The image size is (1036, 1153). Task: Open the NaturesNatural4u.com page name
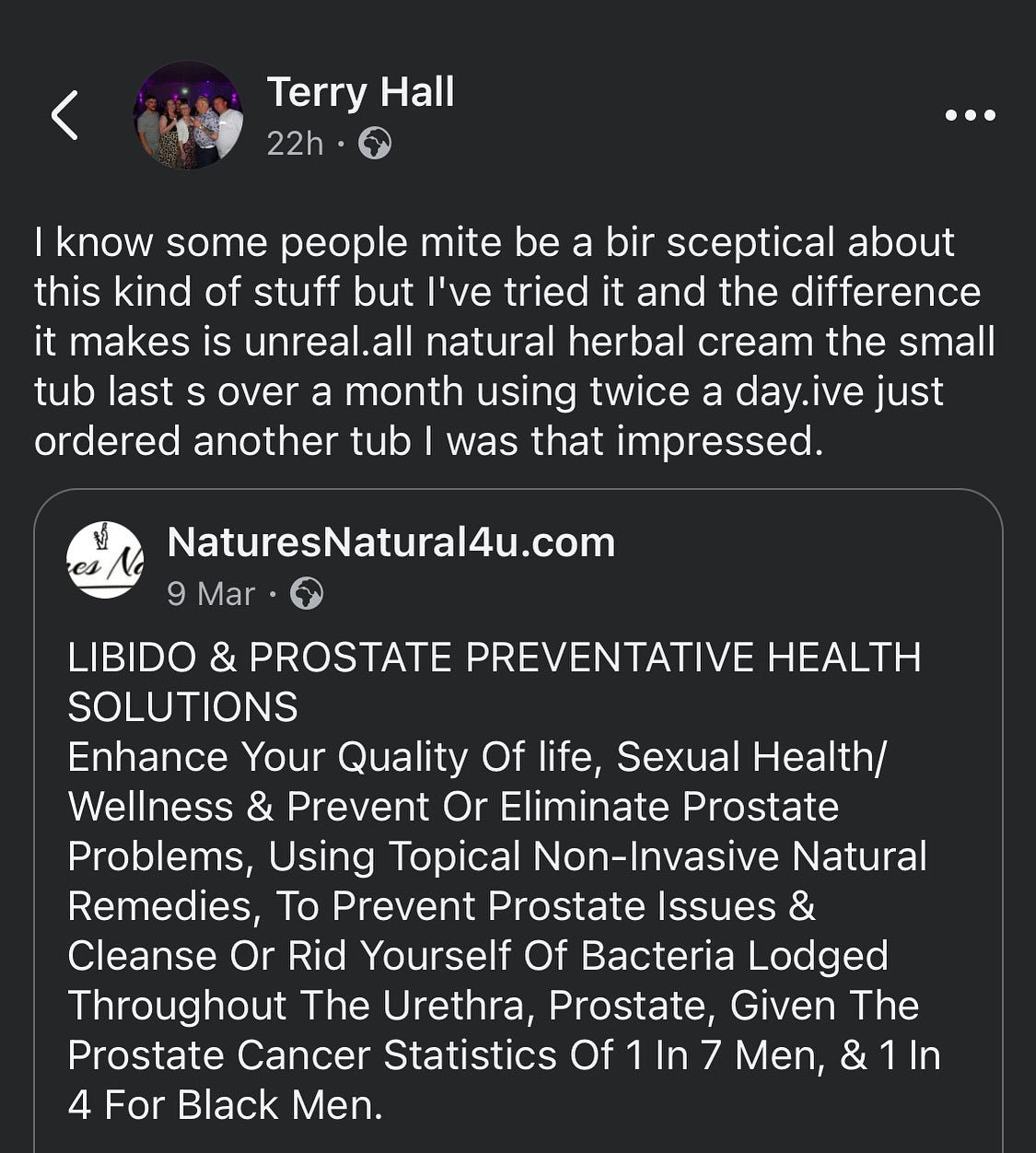tap(390, 542)
